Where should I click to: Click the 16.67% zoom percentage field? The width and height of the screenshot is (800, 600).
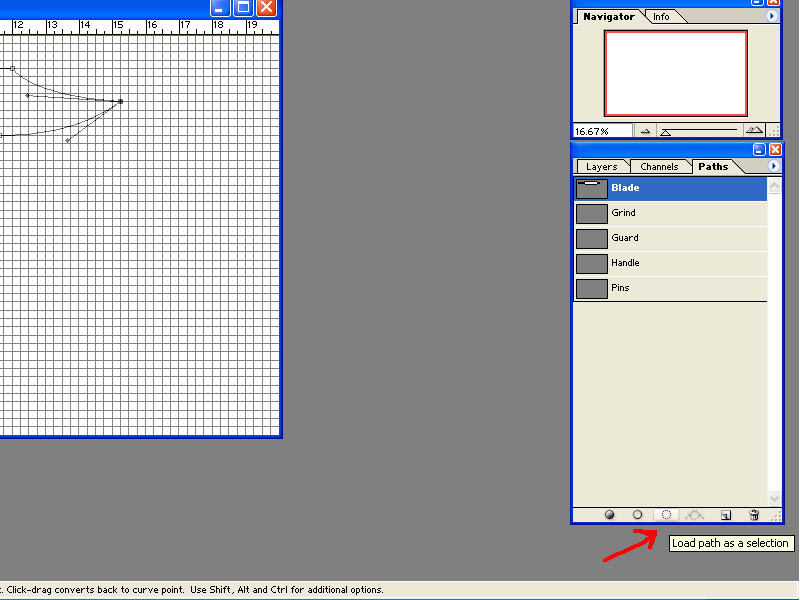[x=603, y=131]
